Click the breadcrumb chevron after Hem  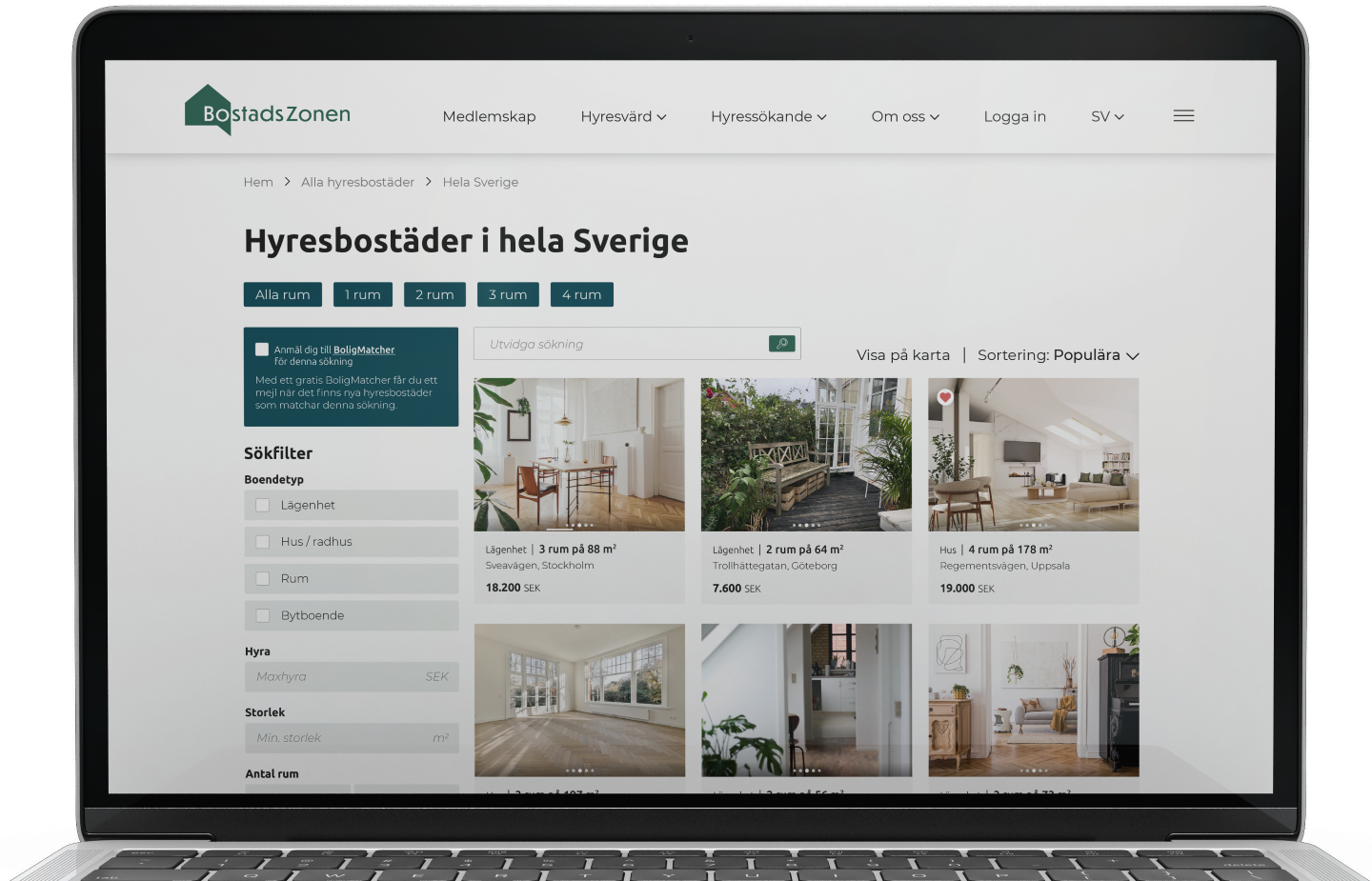pos(287,182)
